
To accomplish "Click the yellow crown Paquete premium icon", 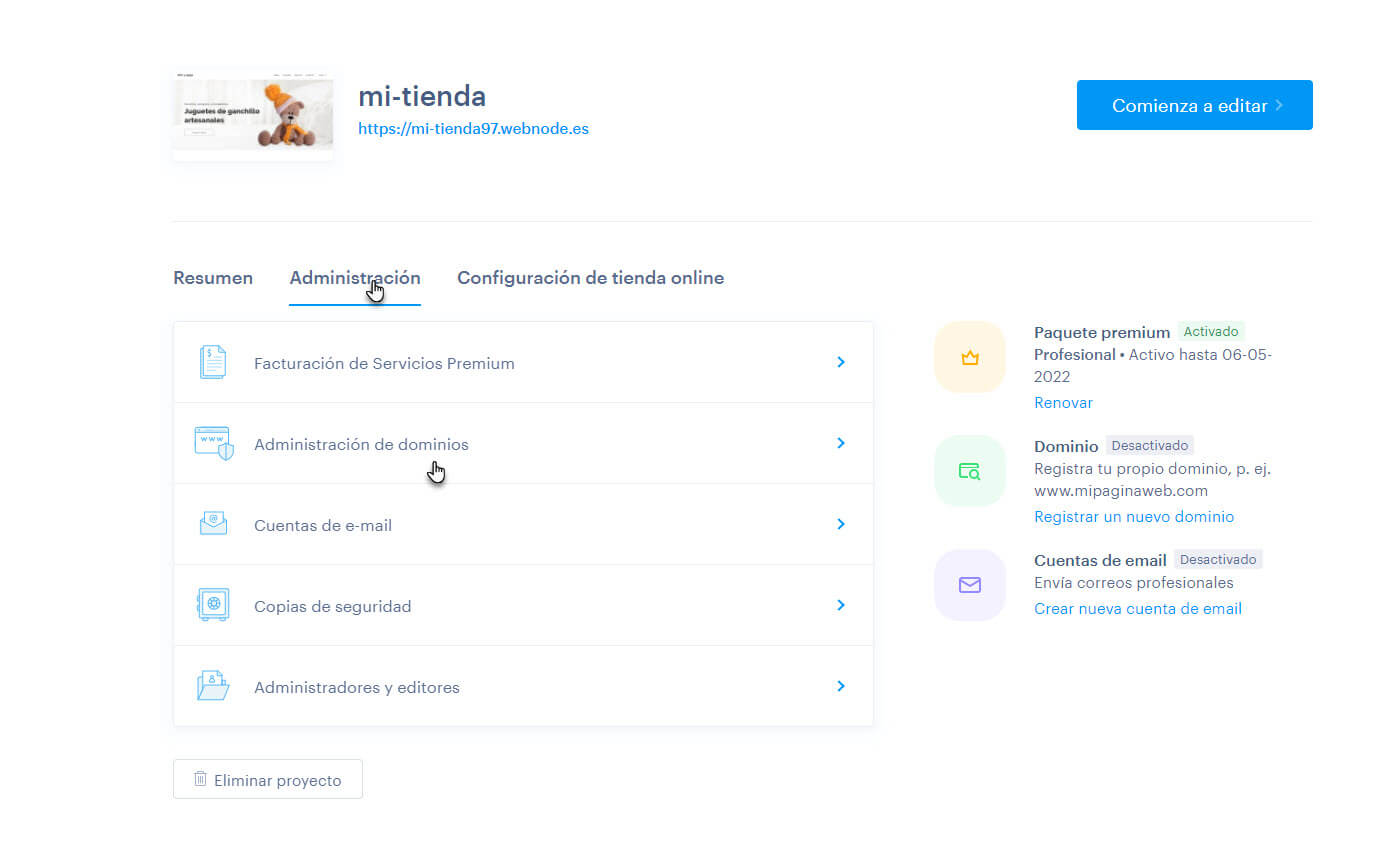I will click(969, 356).
